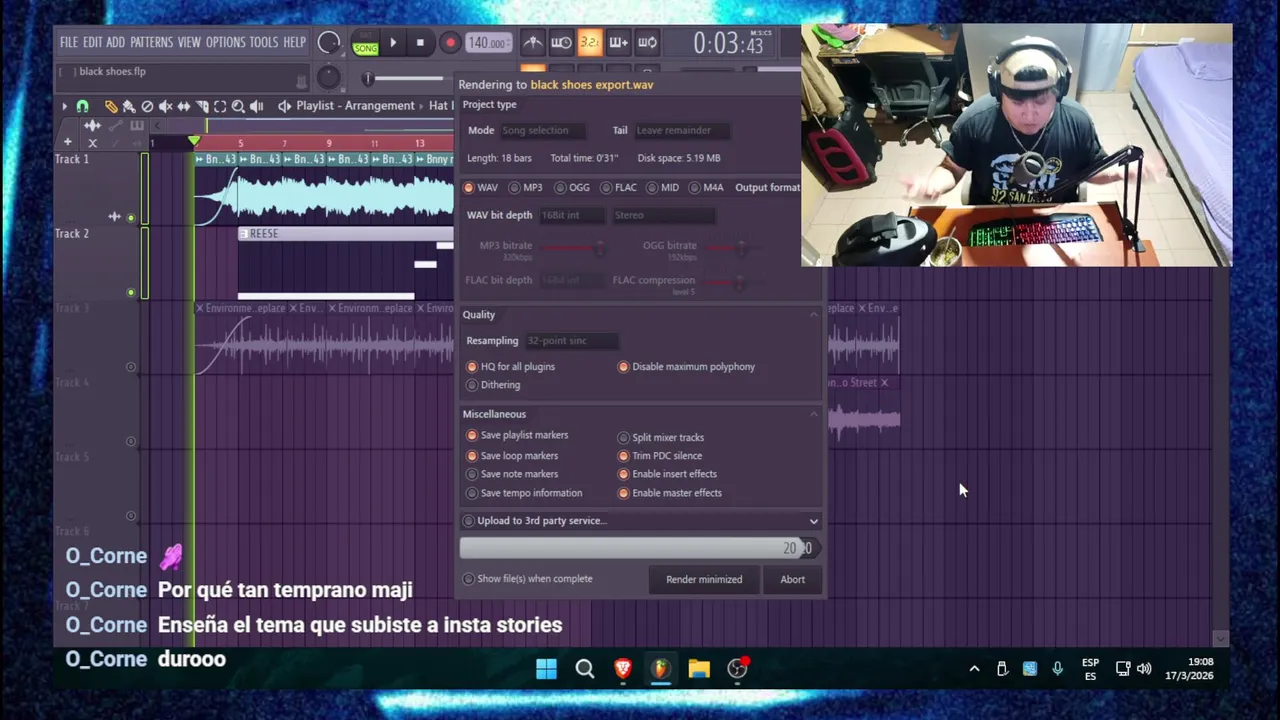
Task: Toggle the 3.2.1 countdown before recording
Action: pos(589,42)
